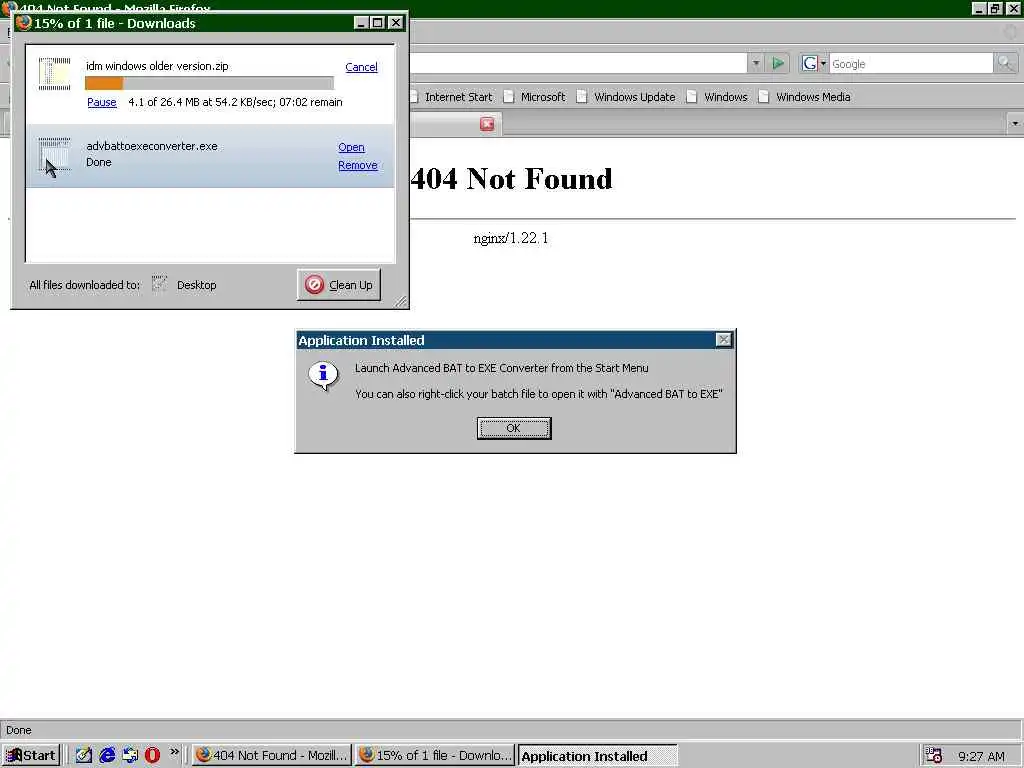Switch to 404 Not Found Firefox taskbar button

272,756
